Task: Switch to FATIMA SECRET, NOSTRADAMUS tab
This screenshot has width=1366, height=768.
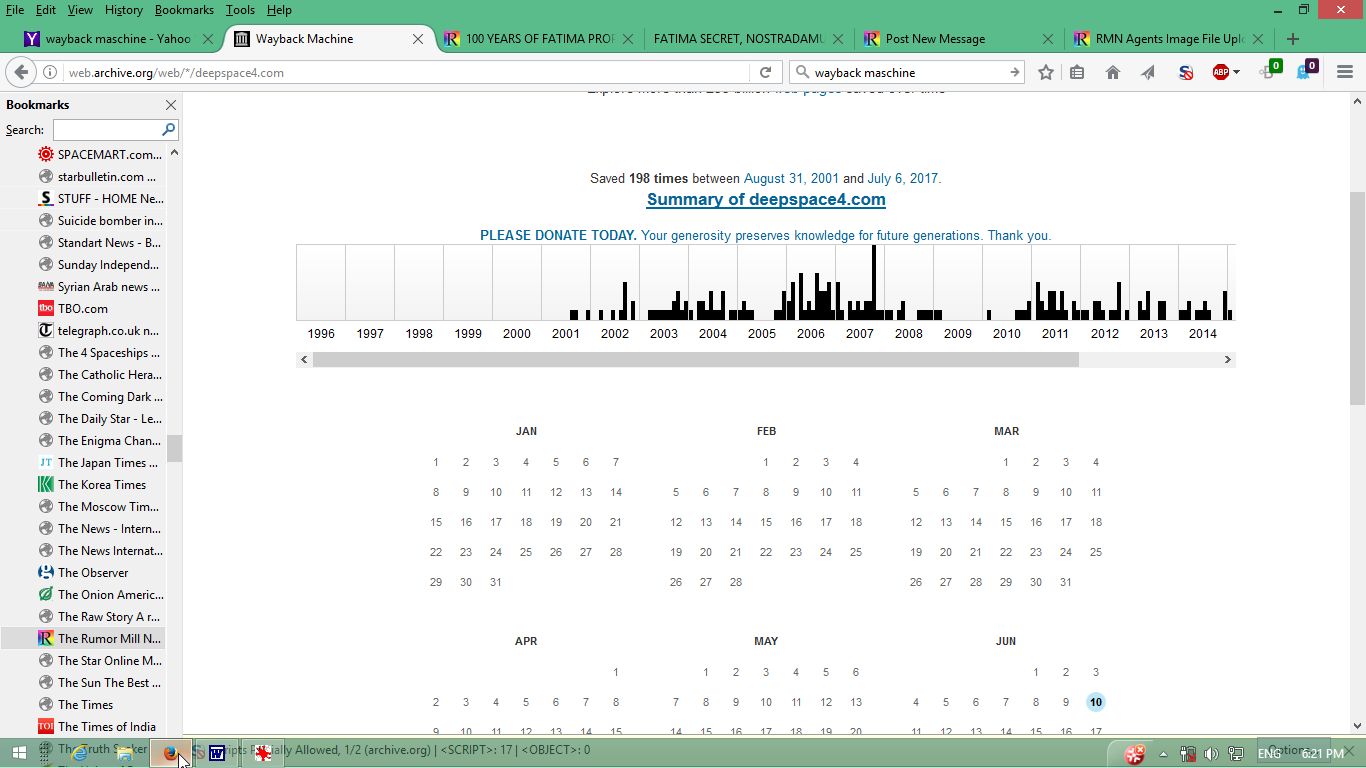Action: pos(738,39)
